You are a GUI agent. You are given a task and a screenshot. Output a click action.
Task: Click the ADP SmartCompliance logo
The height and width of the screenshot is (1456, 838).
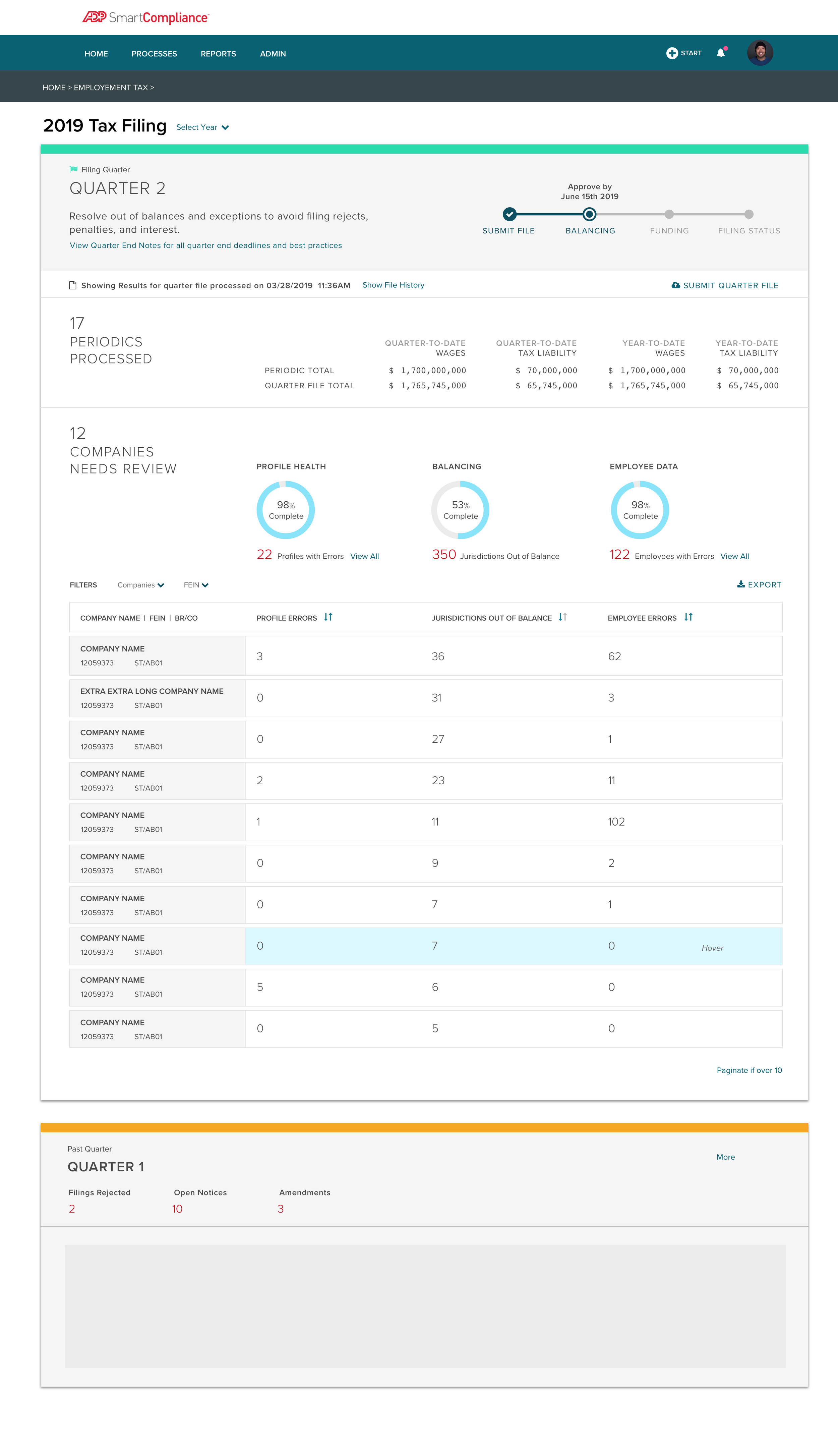pyautogui.click(x=145, y=17)
